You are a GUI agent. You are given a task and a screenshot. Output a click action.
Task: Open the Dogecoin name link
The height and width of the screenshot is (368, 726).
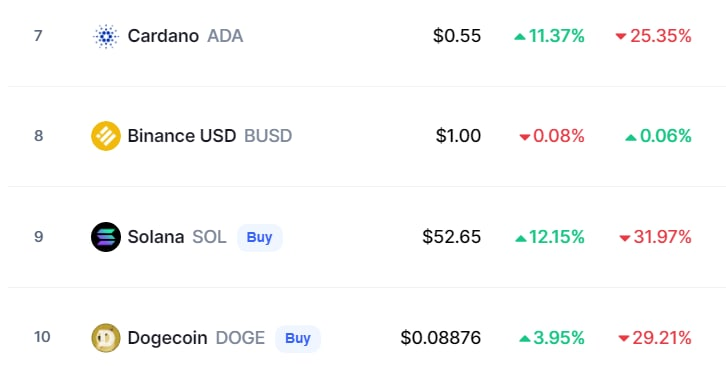[x=168, y=338]
